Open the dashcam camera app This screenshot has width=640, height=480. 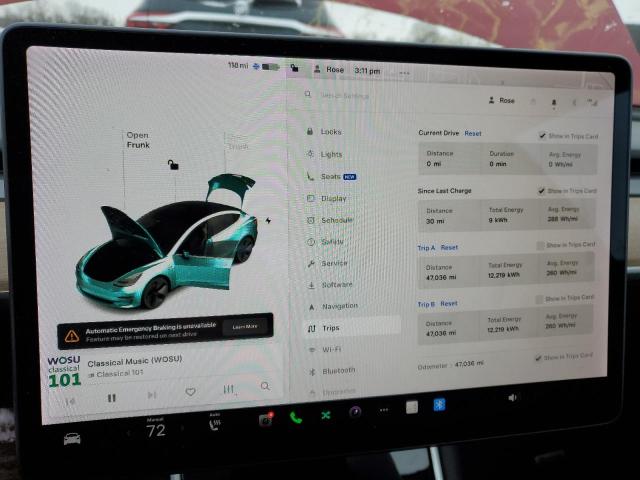tap(266, 419)
